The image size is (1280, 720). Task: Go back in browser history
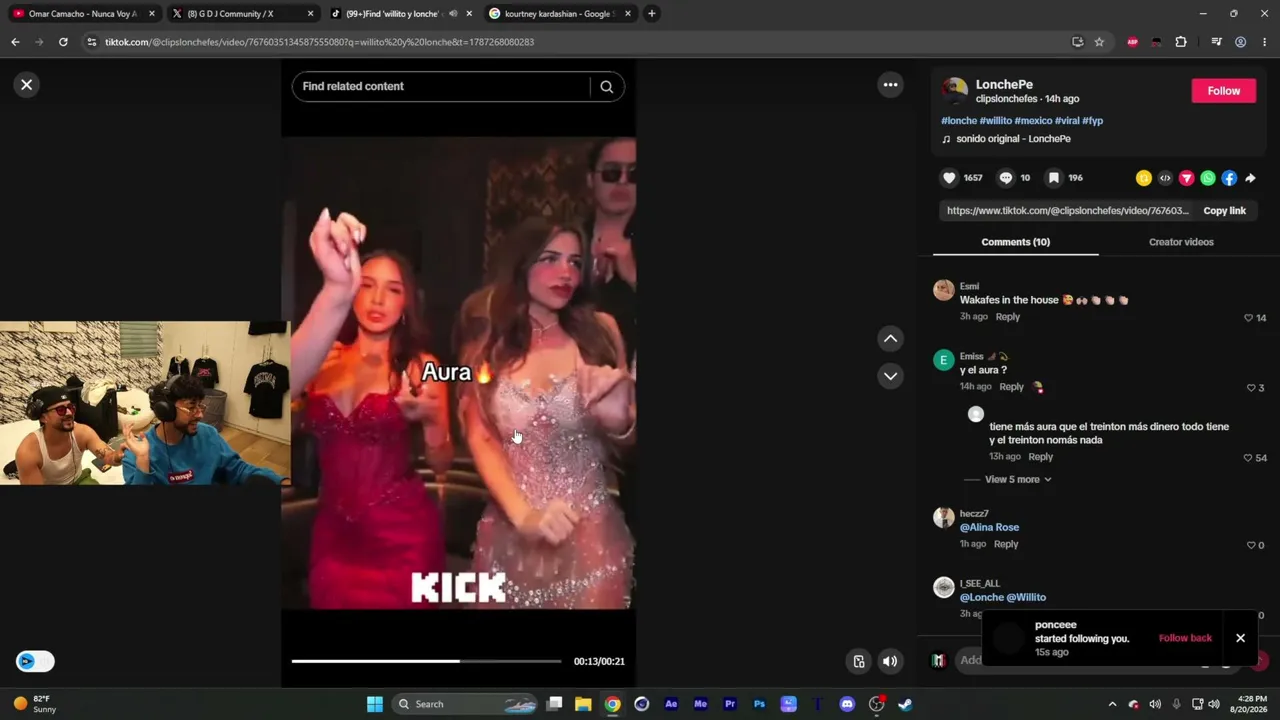[15, 42]
